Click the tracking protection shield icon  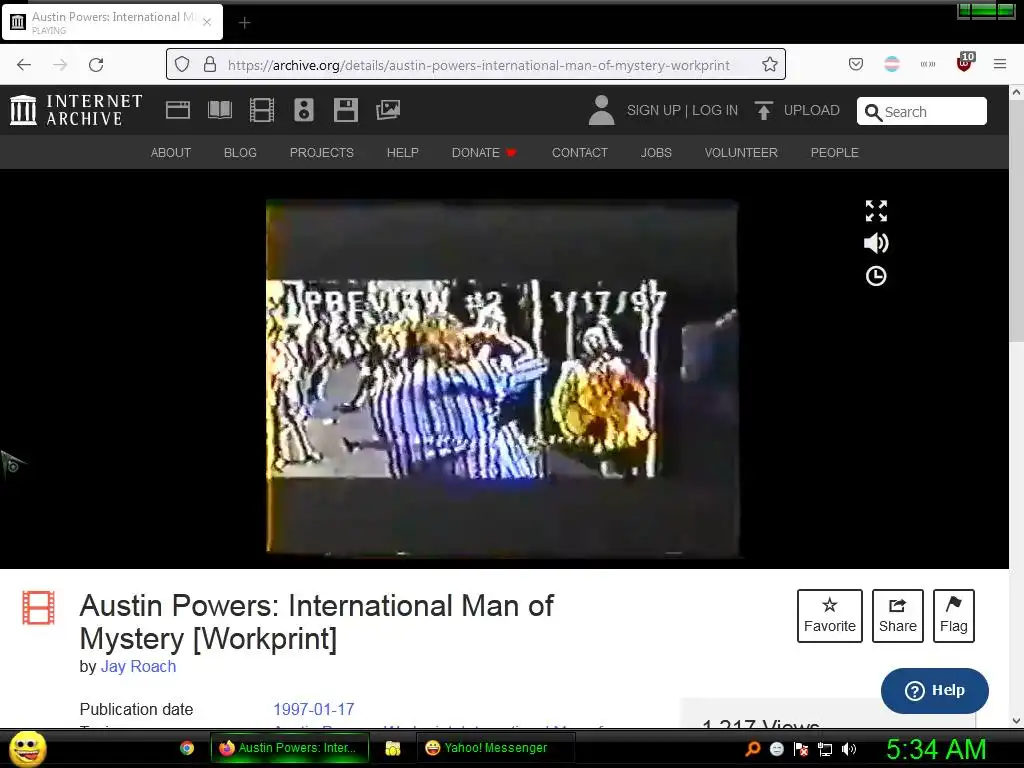(x=182, y=65)
